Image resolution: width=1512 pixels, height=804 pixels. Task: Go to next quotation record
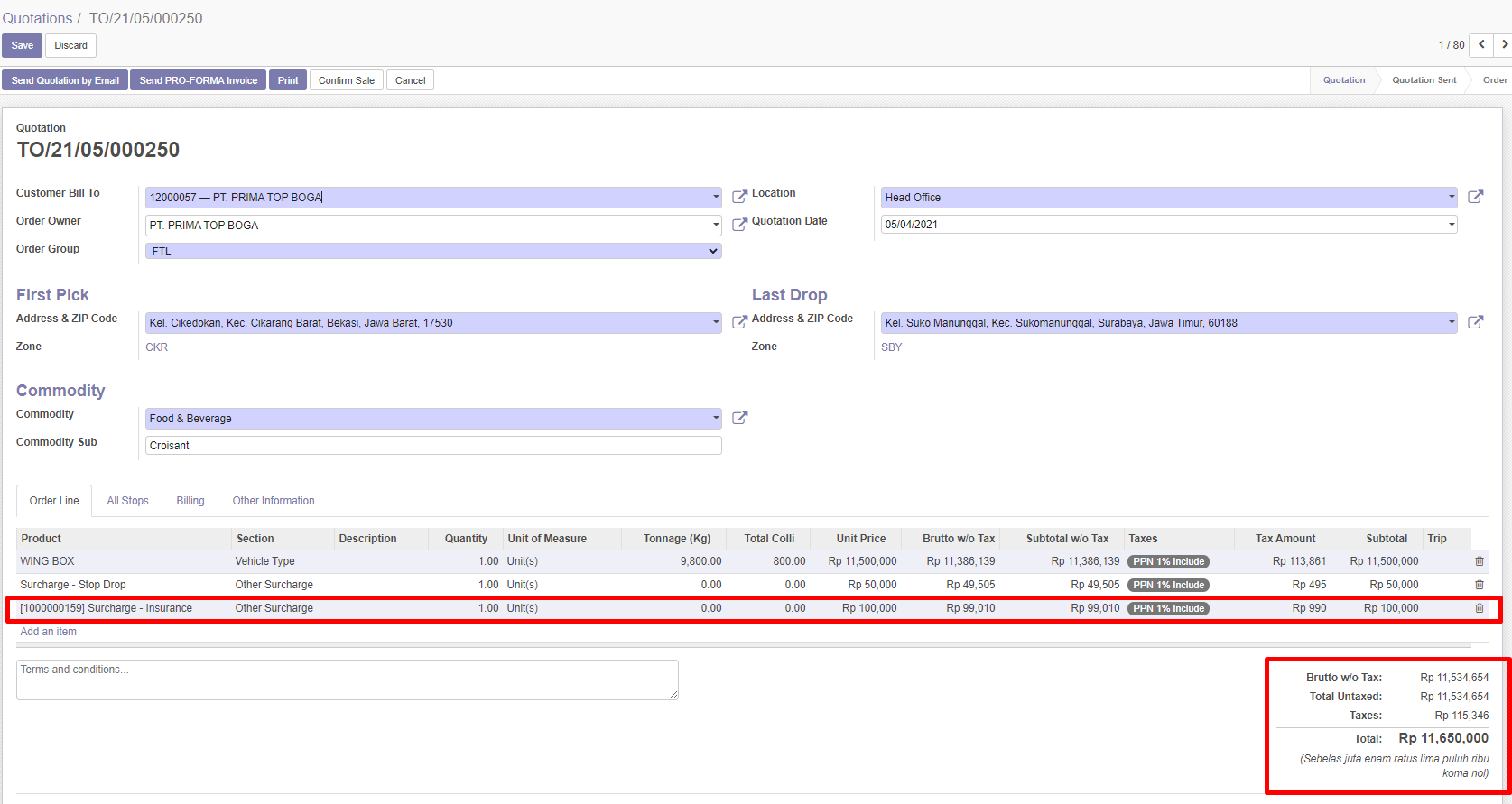(x=1504, y=45)
